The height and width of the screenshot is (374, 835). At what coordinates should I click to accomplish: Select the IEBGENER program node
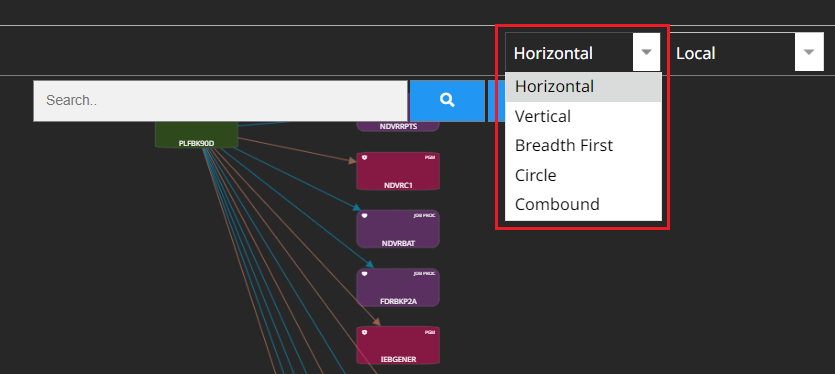tap(398, 345)
